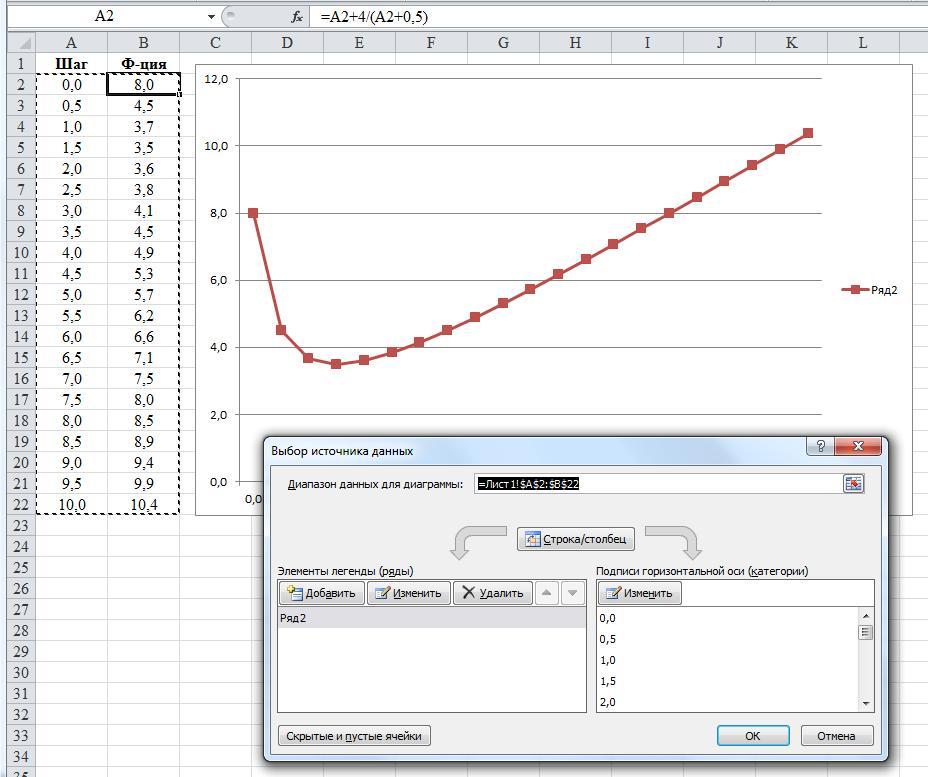Click cell A3 with value 0,5
This screenshot has height=777, width=928.
[71, 105]
